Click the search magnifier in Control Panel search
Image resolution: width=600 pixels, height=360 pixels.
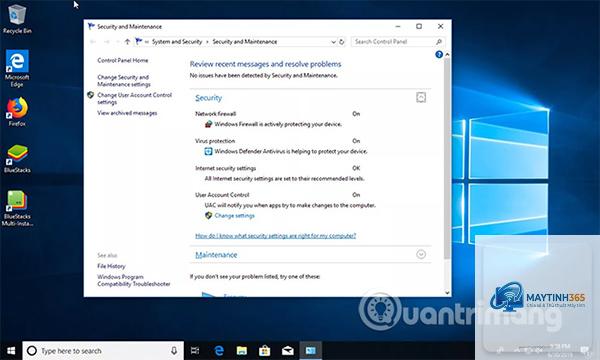click(439, 42)
